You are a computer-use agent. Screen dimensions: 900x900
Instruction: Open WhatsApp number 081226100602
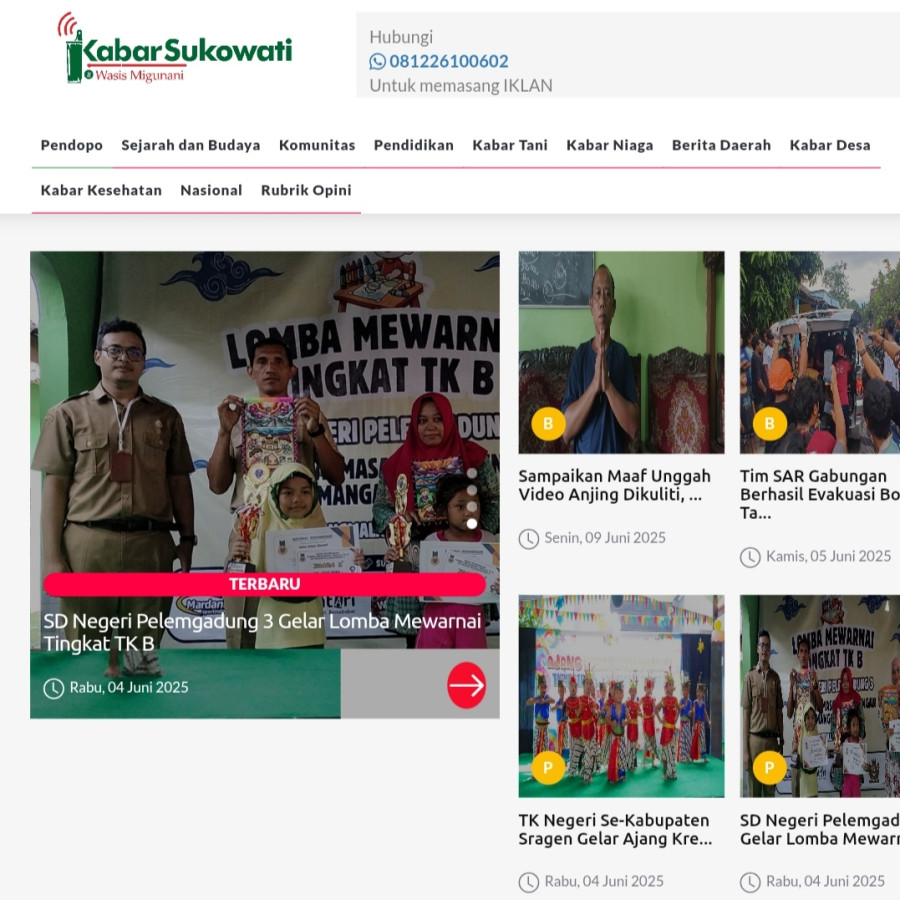[448, 61]
